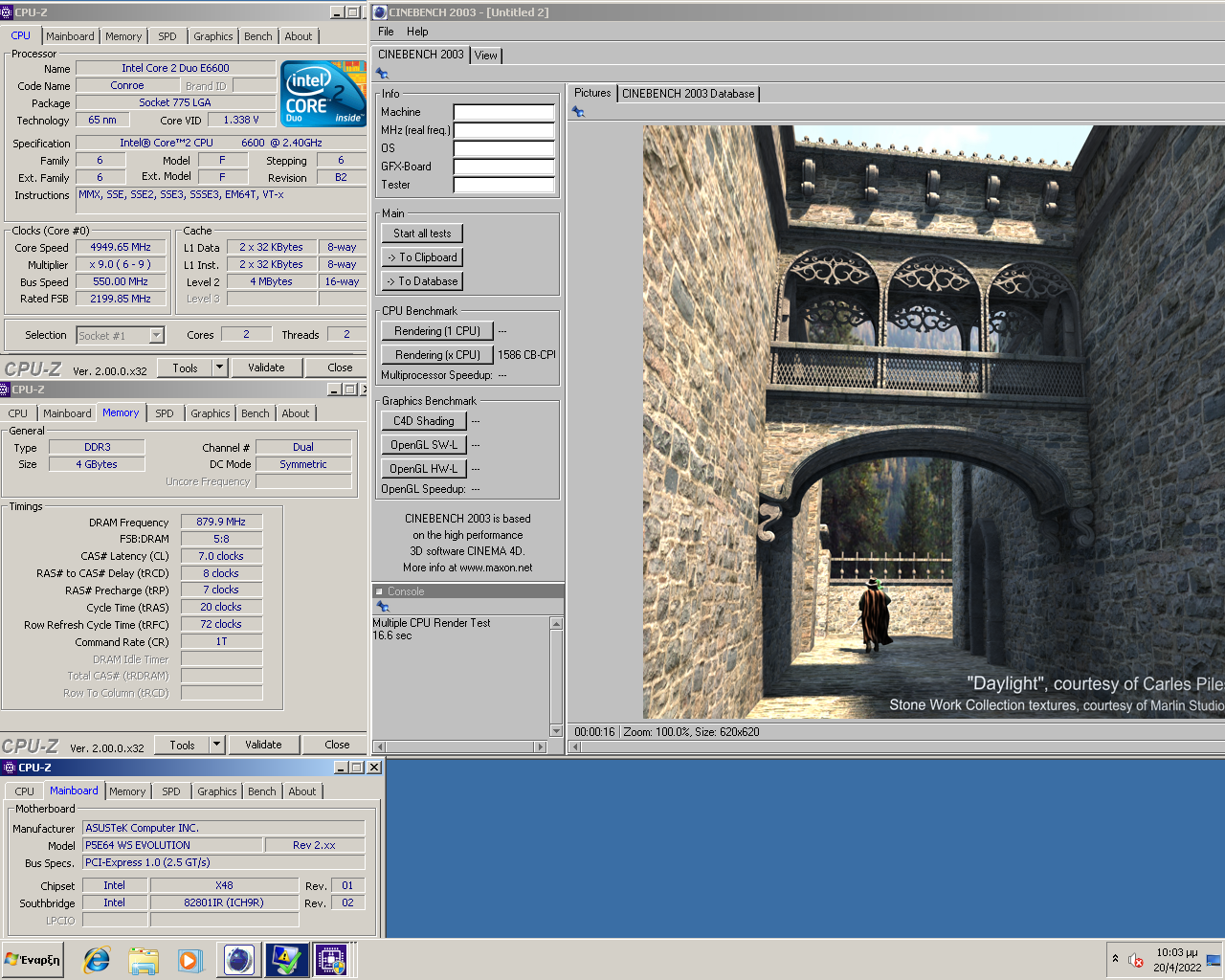Open Memory tab in the bottom CPU-Z window
This screenshot has height=980, width=1225.
(x=127, y=791)
